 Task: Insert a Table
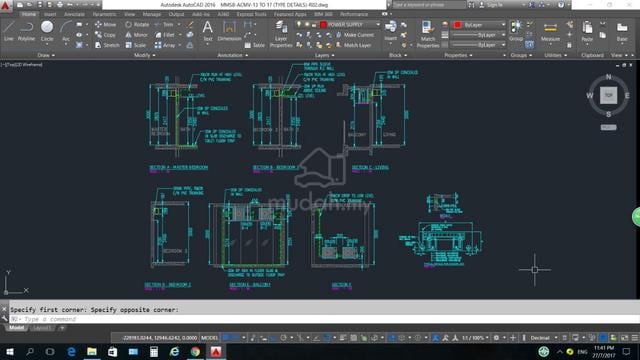[x=254, y=45]
